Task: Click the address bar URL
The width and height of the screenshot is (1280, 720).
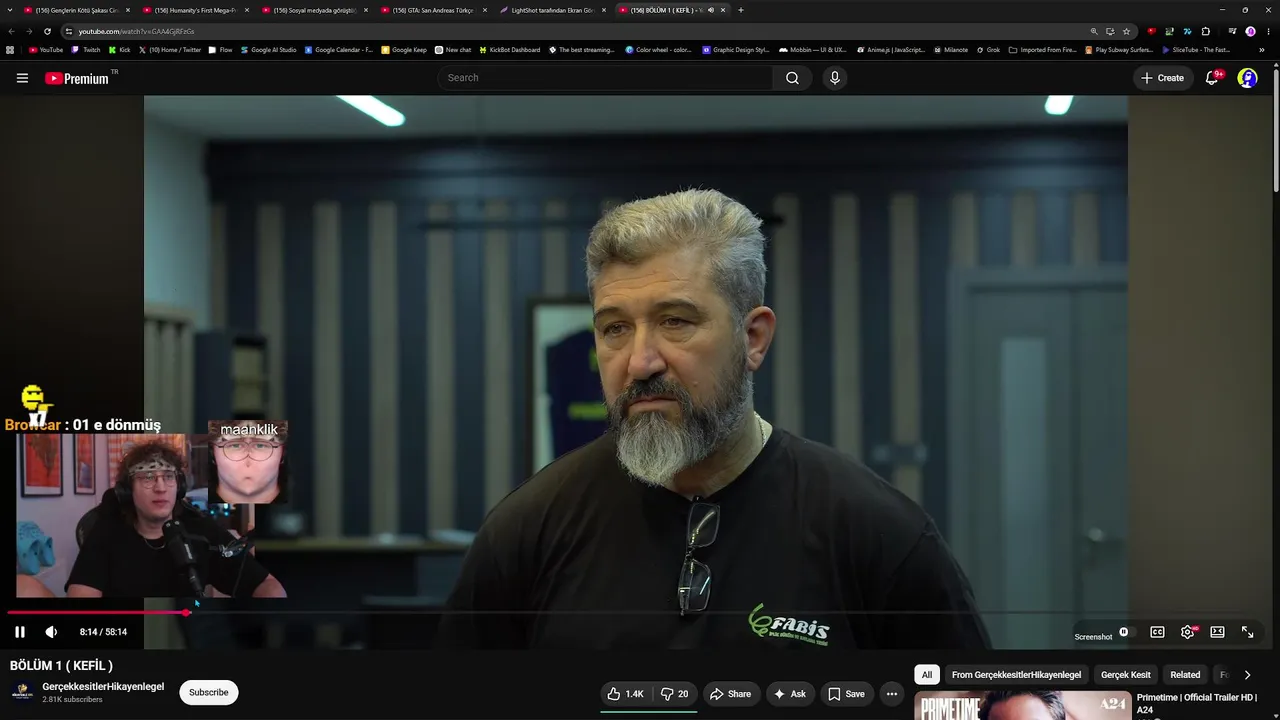Action: (136, 31)
